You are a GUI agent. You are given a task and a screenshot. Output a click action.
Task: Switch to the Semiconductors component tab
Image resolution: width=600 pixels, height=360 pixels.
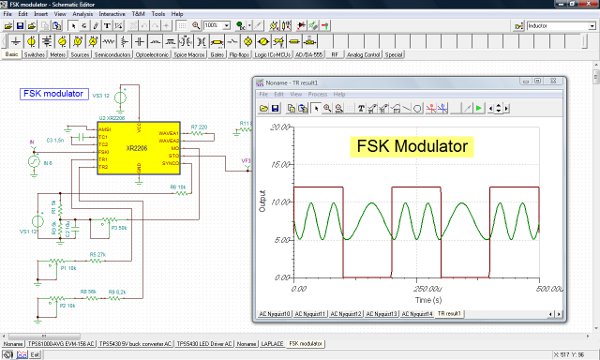click(112, 55)
